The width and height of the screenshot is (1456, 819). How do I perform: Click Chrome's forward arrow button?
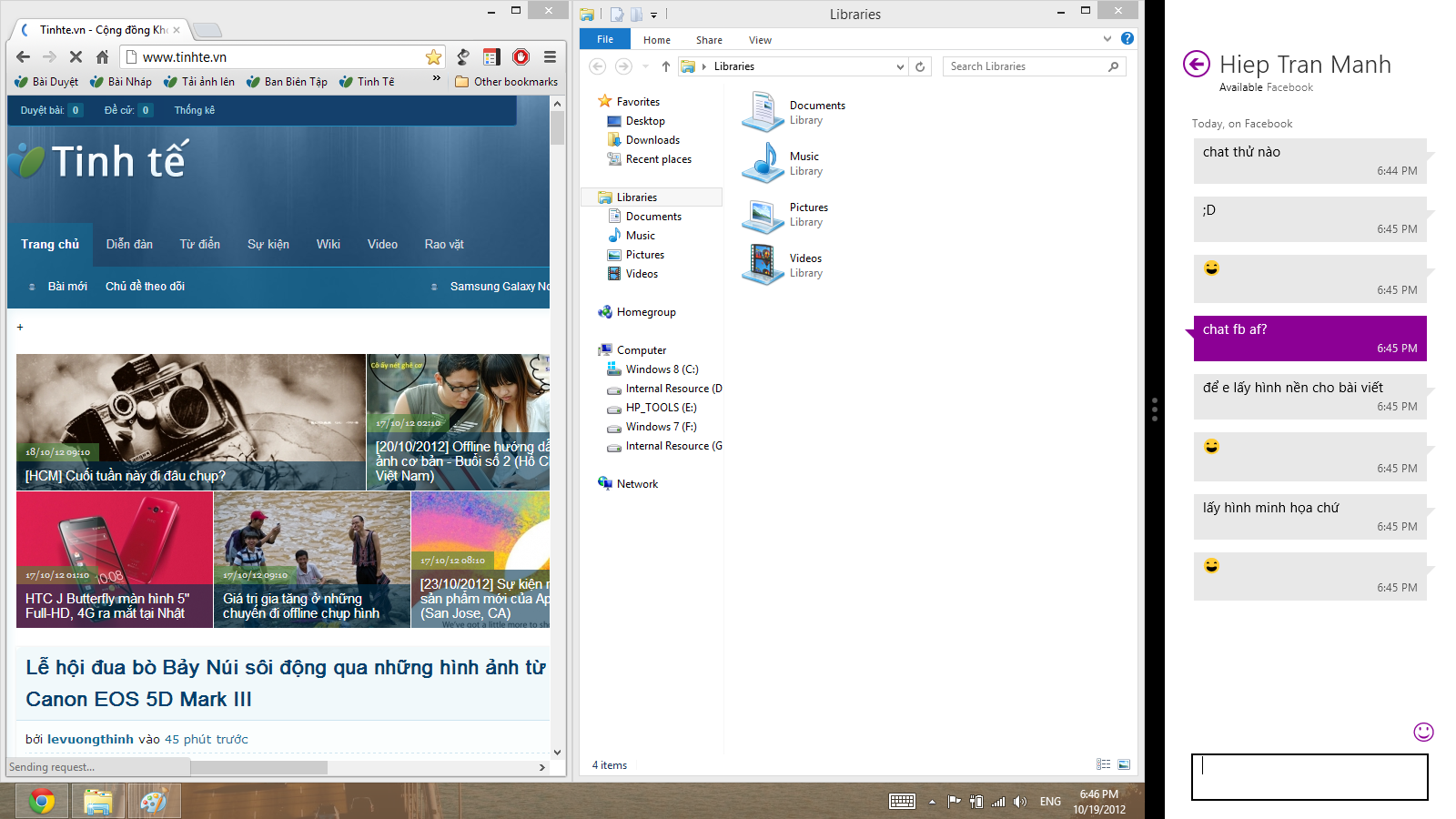(x=49, y=56)
